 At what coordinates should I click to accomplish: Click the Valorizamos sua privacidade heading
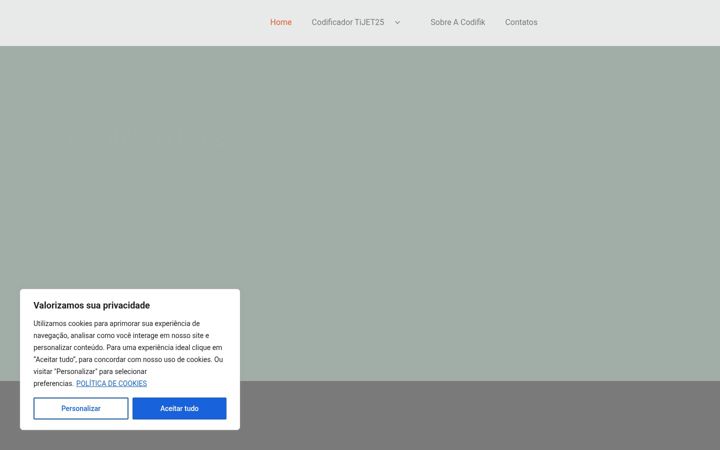92,305
